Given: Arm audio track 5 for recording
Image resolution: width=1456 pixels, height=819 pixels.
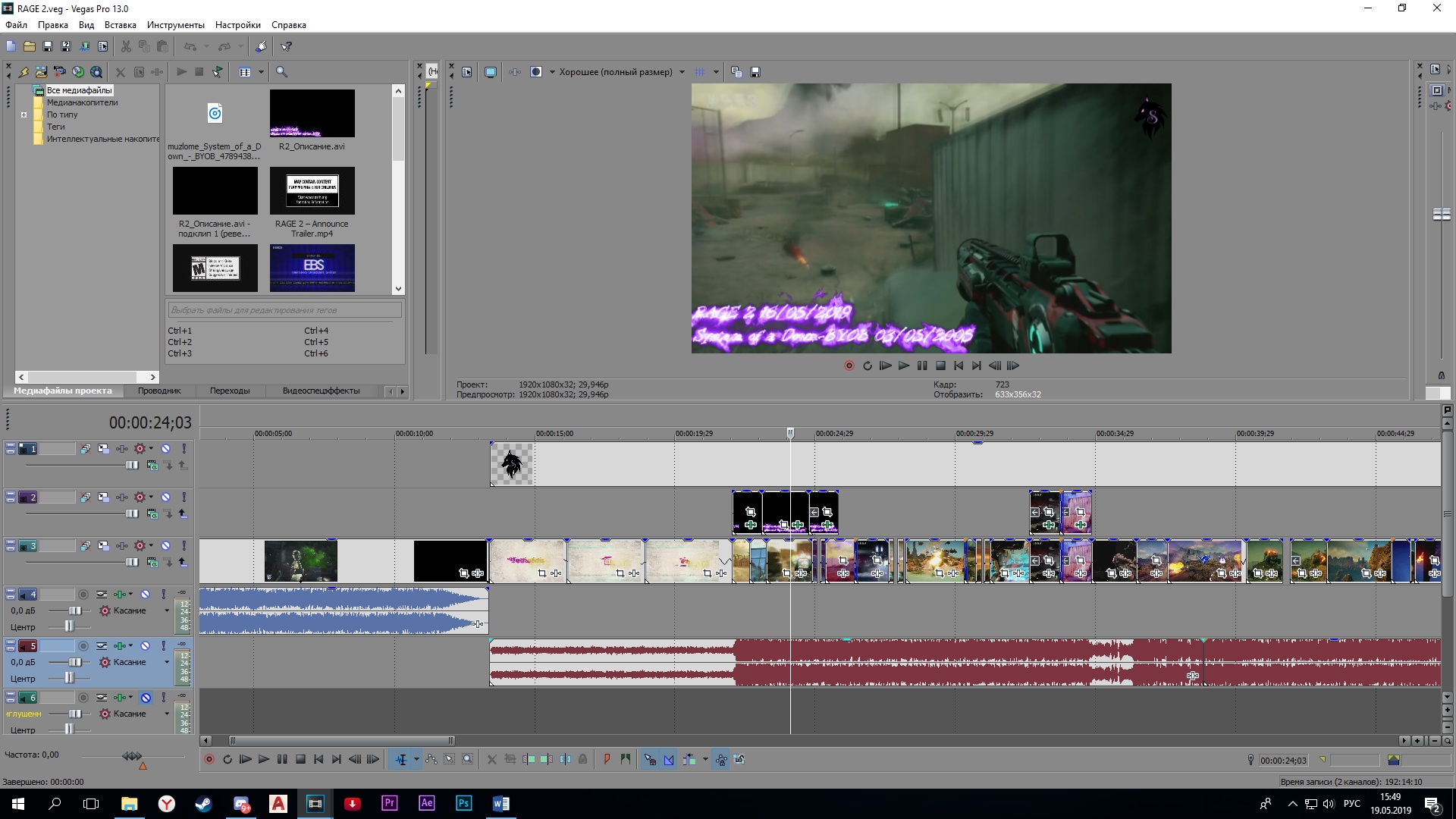Looking at the screenshot, I should 83,646.
